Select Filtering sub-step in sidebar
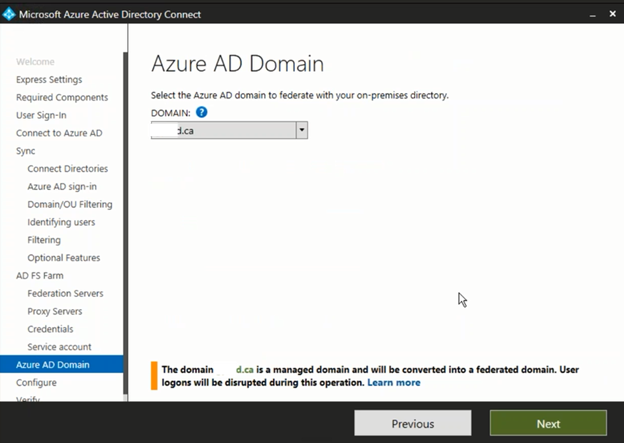The height and width of the screenshot is (443, 624). tap(44, 240)
